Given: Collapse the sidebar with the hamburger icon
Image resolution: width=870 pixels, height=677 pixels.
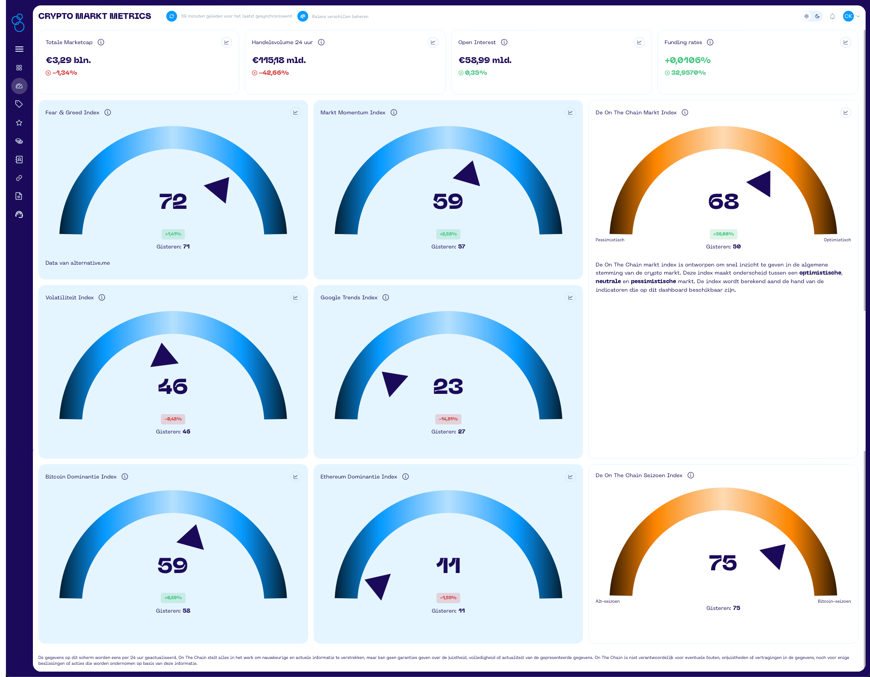Looking at the screenshot, I should click(18, 48).
